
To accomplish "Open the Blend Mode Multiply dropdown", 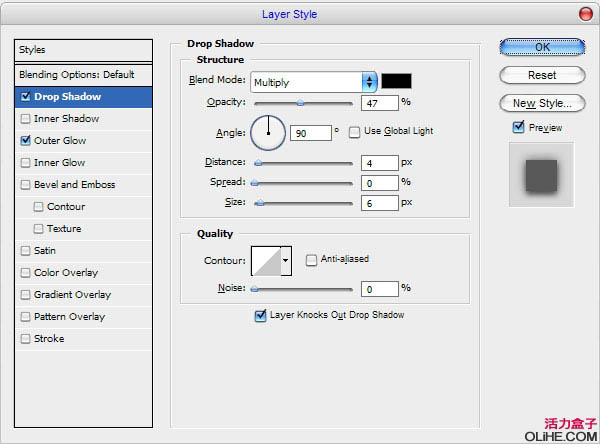I will (x=314, y=82).
